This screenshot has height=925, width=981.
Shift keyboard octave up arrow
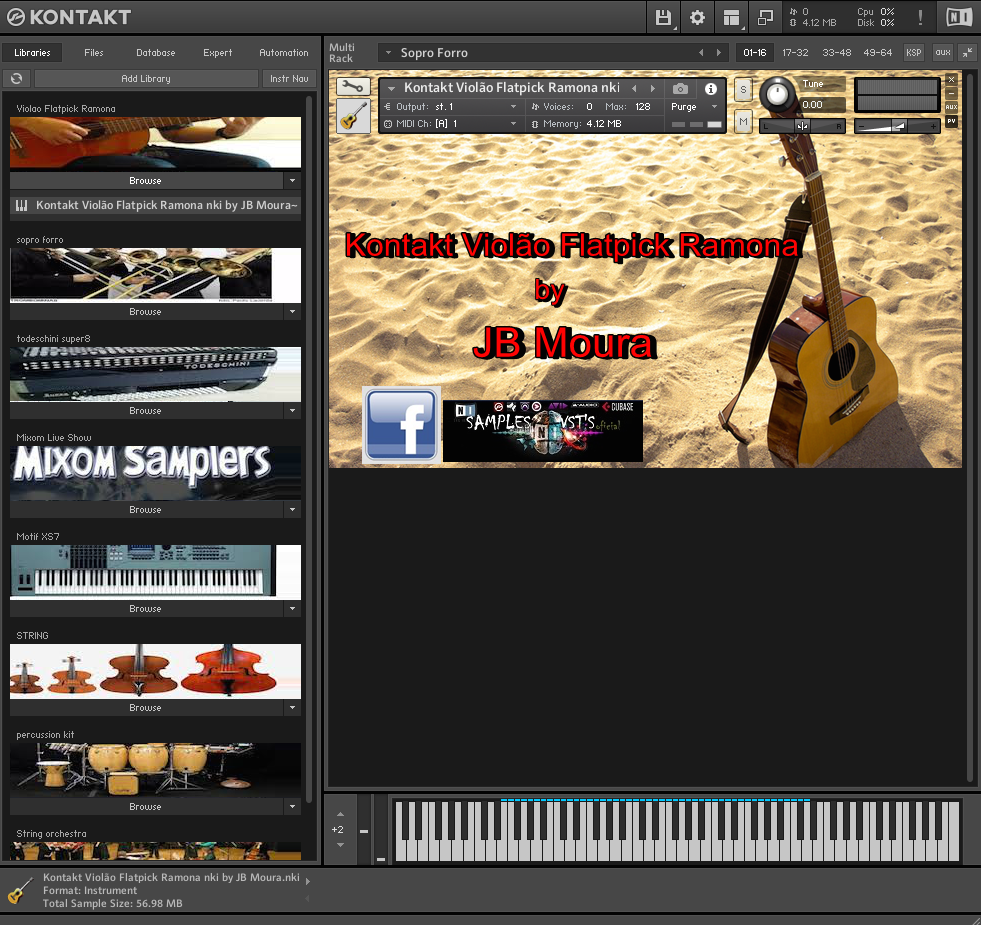pos(340,814)
